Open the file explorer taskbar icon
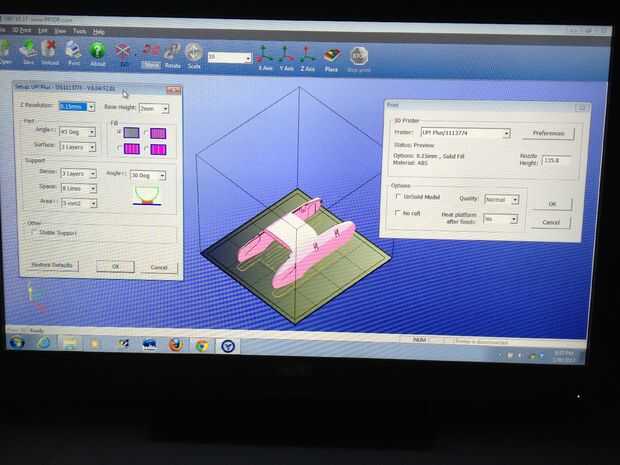Viewport: 620px width, 465px height. [71, 343]
